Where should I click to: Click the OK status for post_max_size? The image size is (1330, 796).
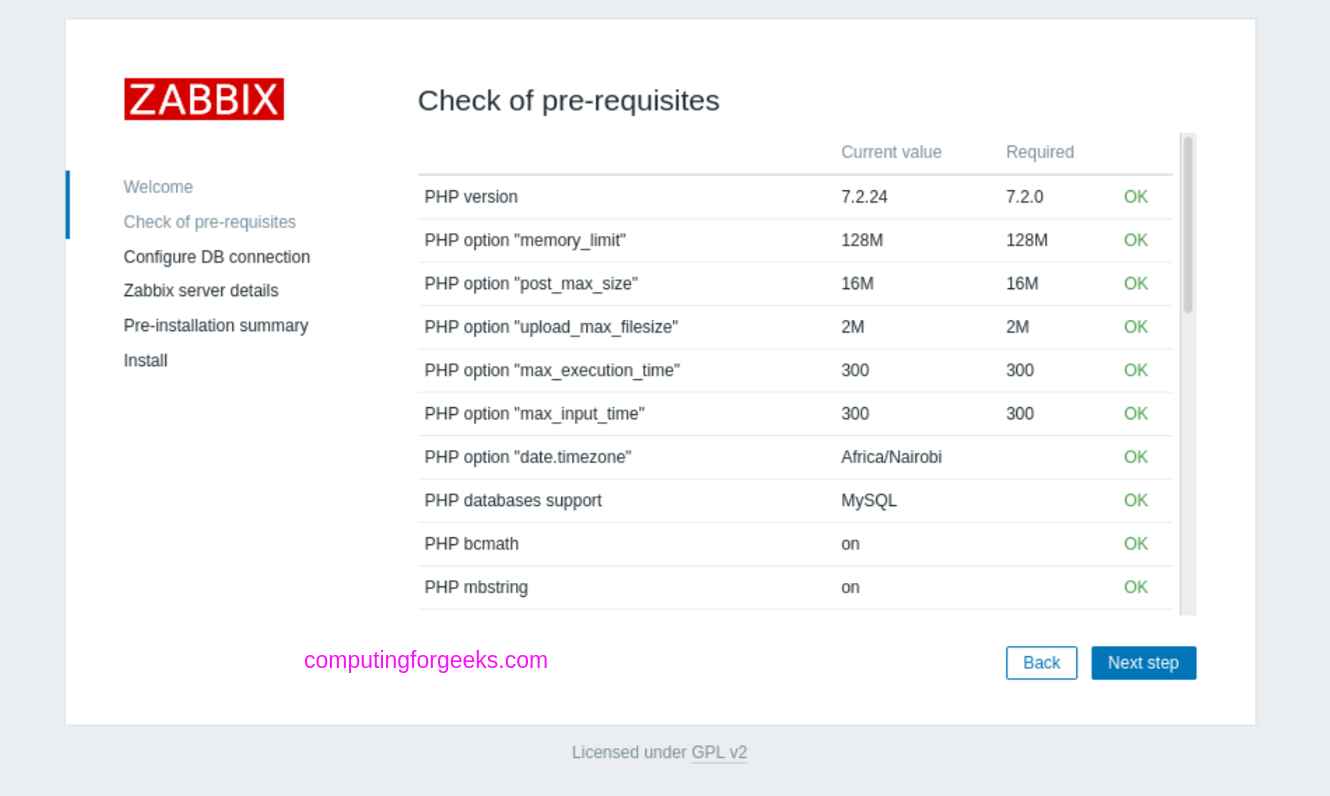(x=1135, y=284)
